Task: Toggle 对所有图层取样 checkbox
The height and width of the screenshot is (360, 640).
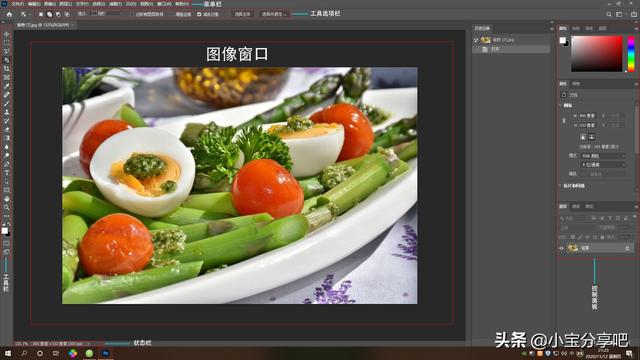Action: 132,14
